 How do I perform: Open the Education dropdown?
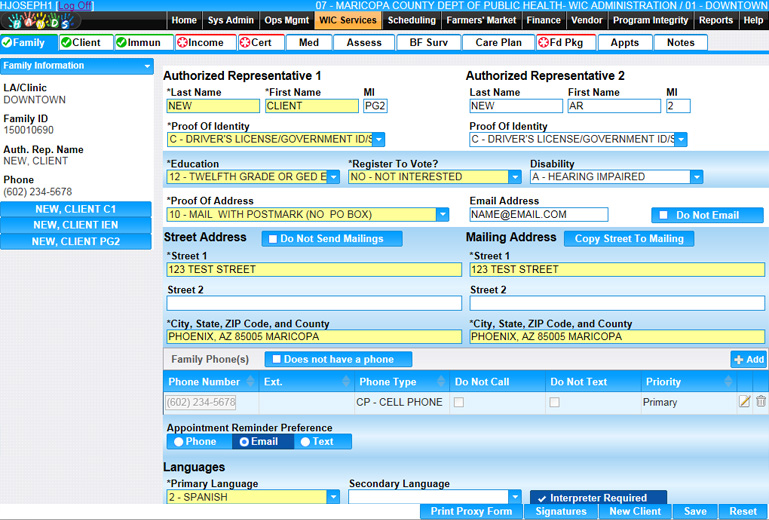coord(333,177)
